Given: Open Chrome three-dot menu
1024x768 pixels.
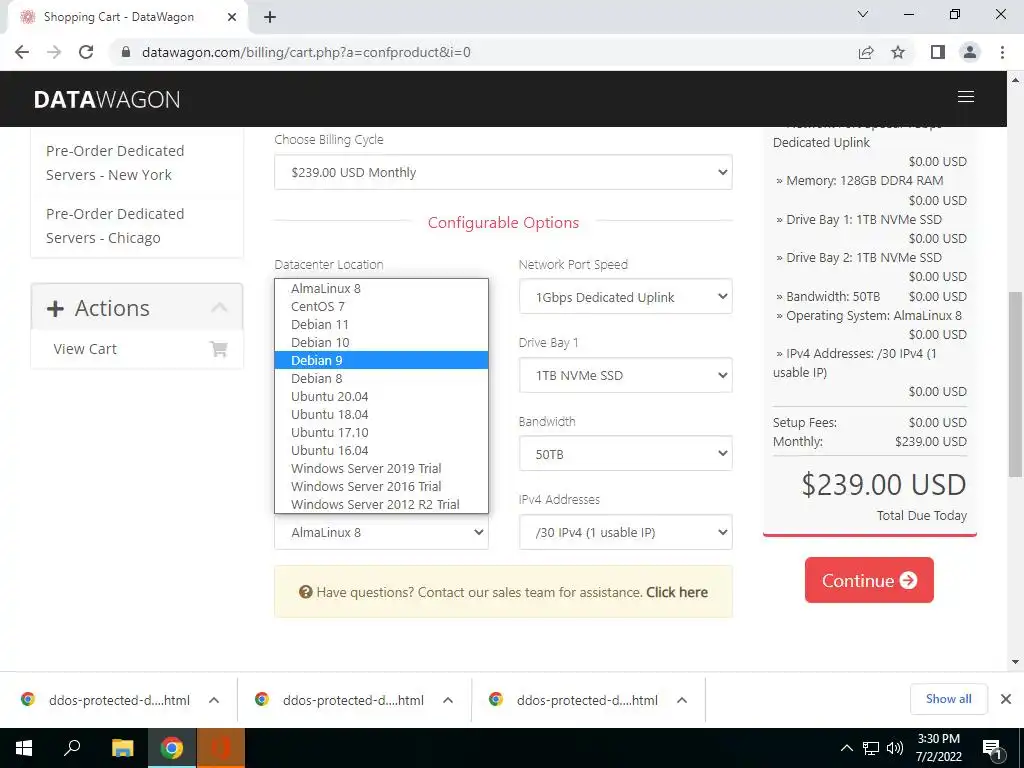Looking at the screenshot, I should [x=1002, y=52].
